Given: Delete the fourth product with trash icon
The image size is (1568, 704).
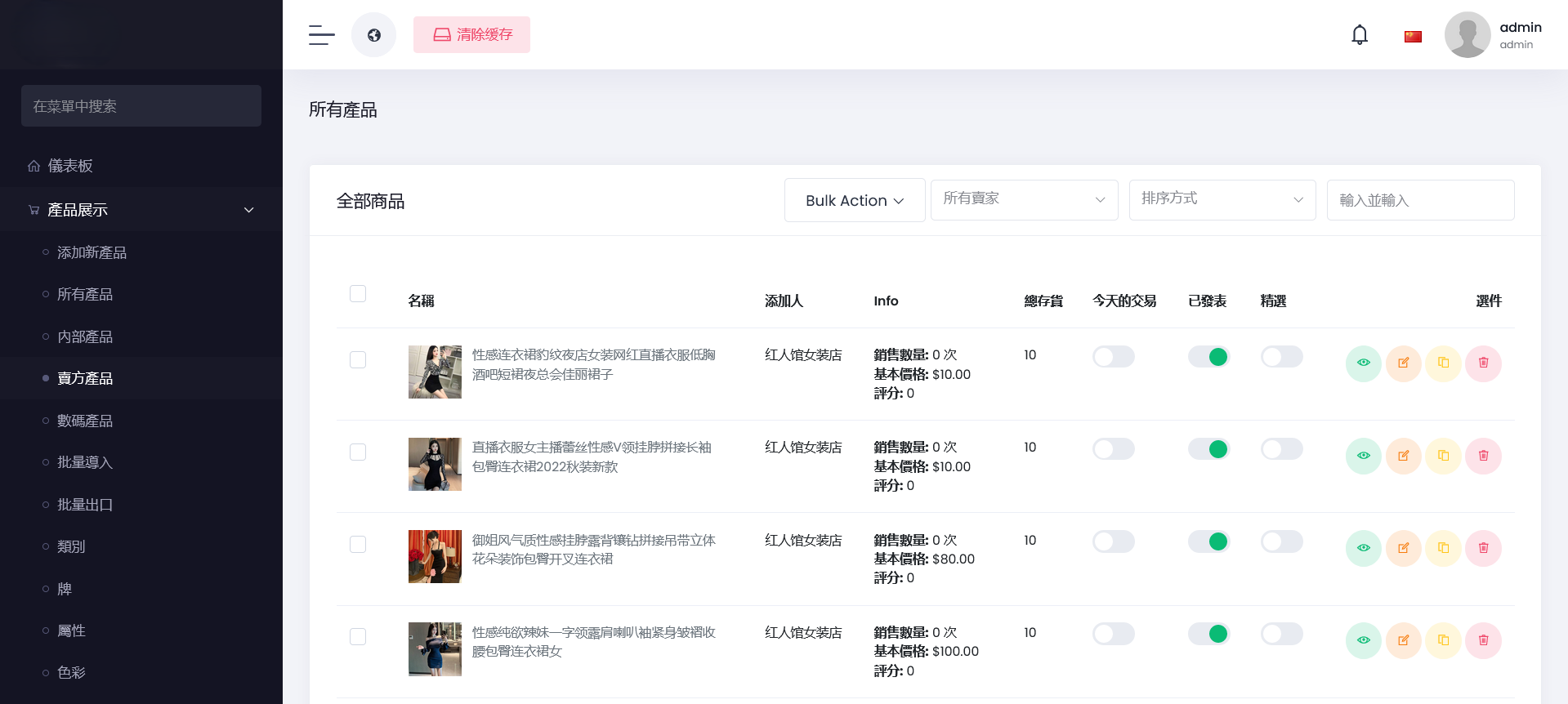Looking at the screenshot, I should click(x=1483, y=640).
